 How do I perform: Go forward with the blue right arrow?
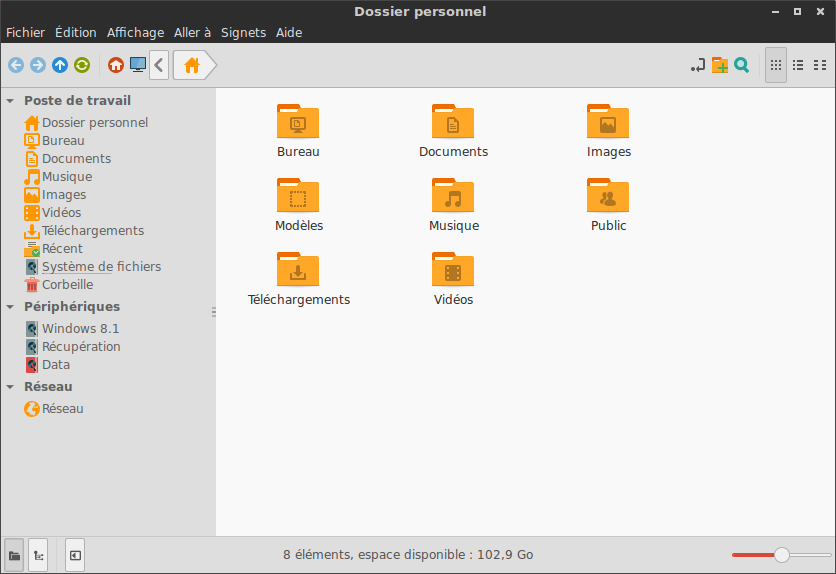pos(38,65)
